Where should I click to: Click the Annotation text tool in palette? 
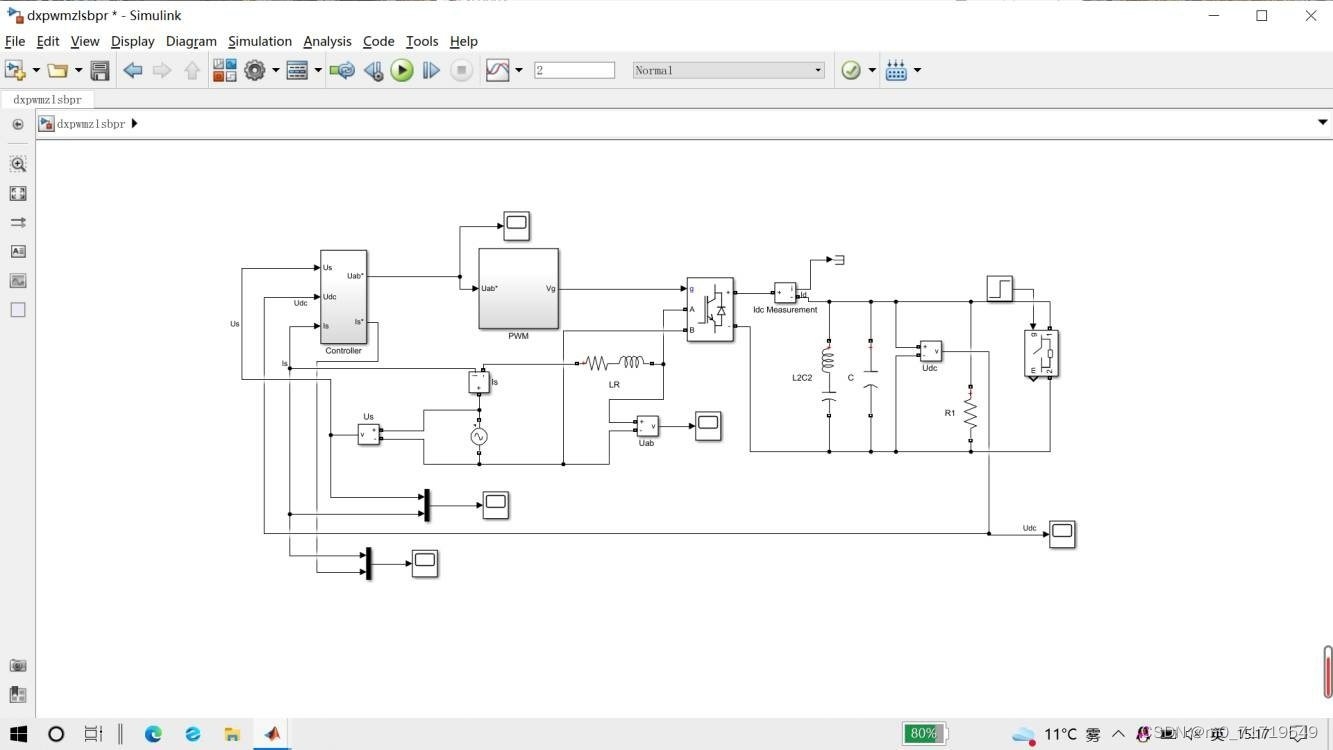point(18,251)
